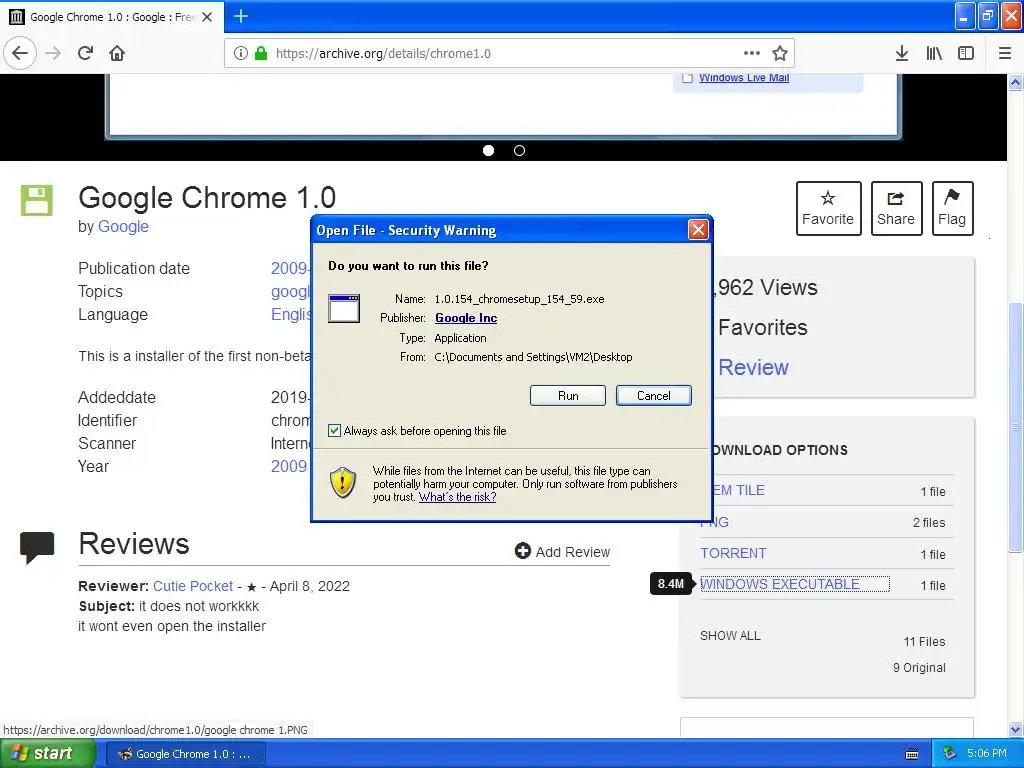Image resolution: width=1024 pixels, height=768 pixels.
Task: Click the 8.4M file size tooltip
Action: pos(671,584)
